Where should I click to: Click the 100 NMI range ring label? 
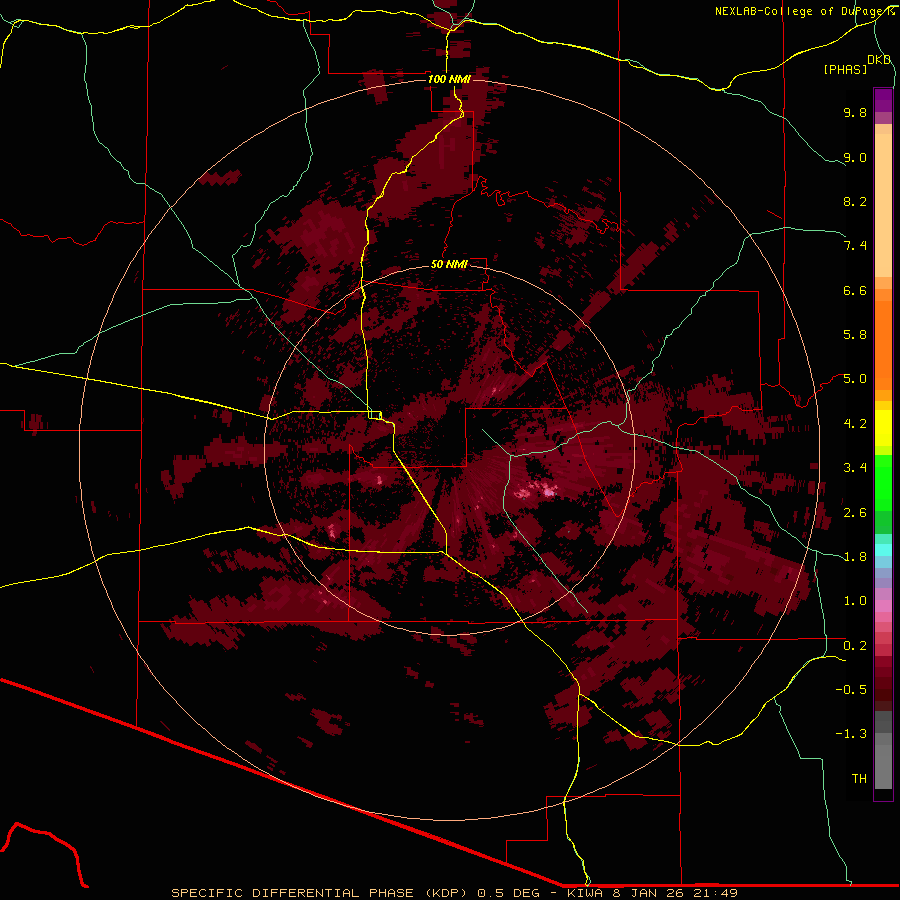point(449,79)
